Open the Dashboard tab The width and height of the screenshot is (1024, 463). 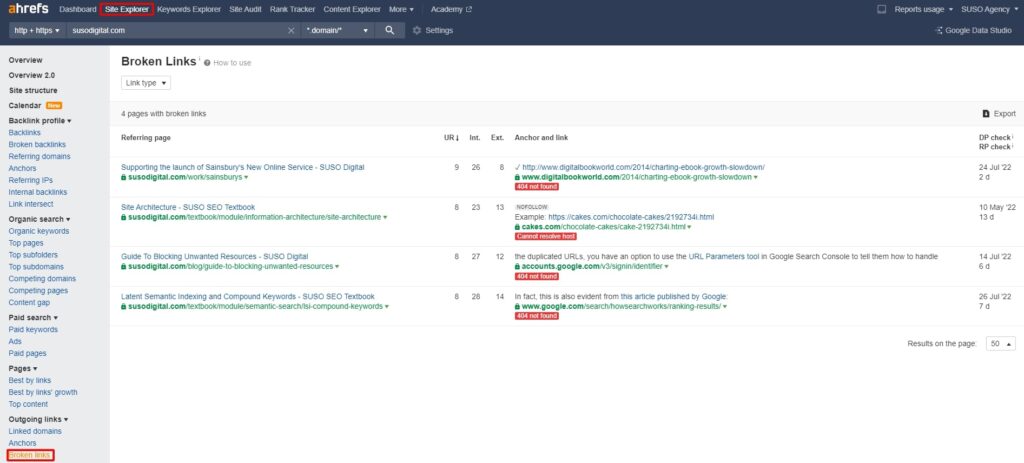pyautogui.click(x=78, y=9)
